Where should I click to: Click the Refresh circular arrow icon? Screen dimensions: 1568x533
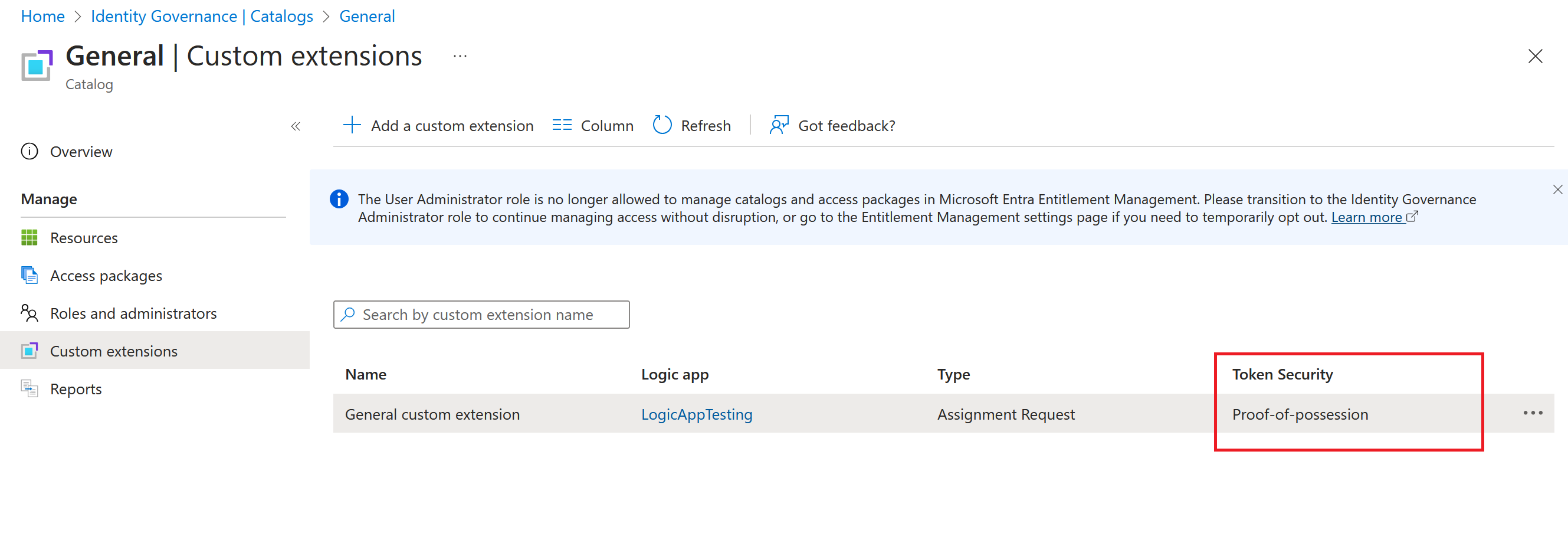point(662,126)
